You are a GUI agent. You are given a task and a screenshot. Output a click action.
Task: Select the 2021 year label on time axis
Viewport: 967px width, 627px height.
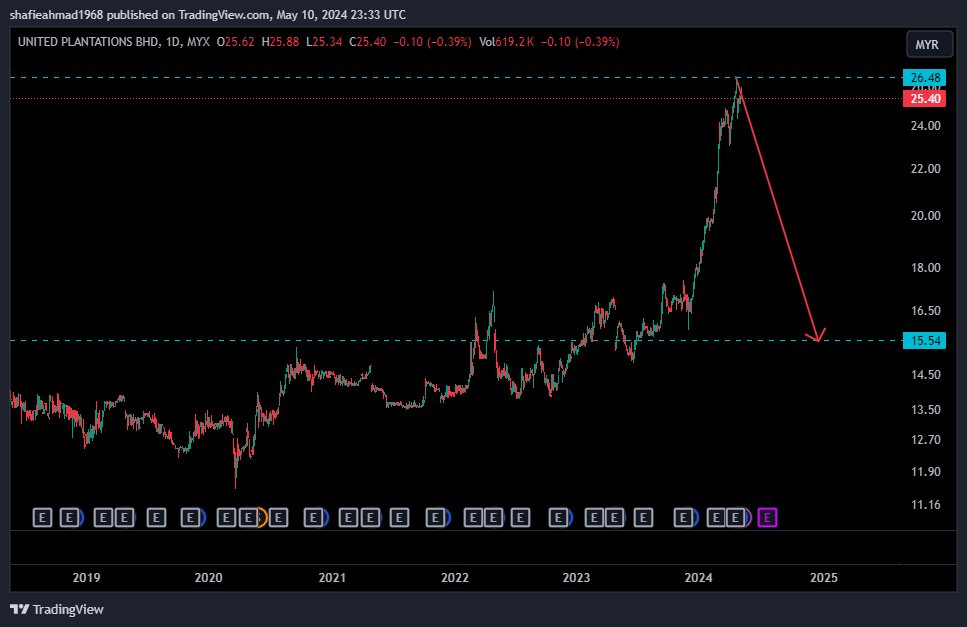332,578
